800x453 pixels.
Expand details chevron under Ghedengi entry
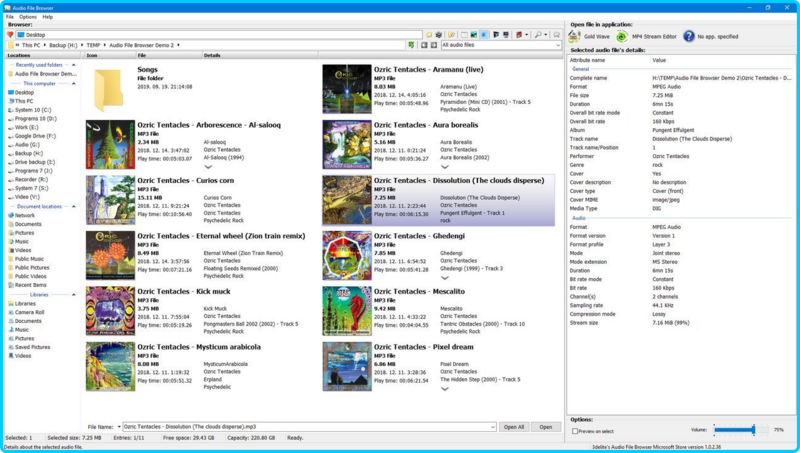444,278
